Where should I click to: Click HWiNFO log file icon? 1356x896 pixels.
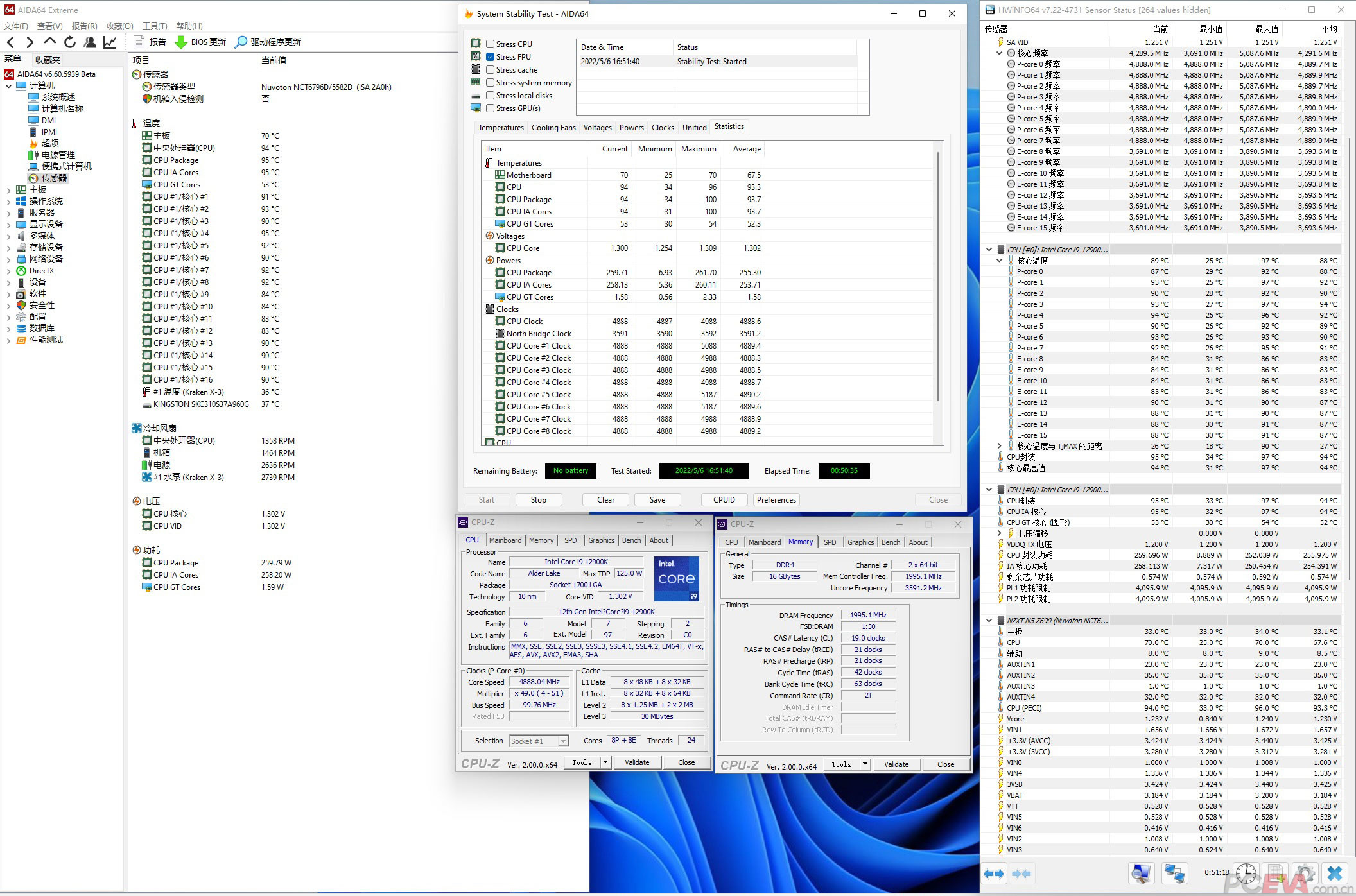click(1276, 874)
